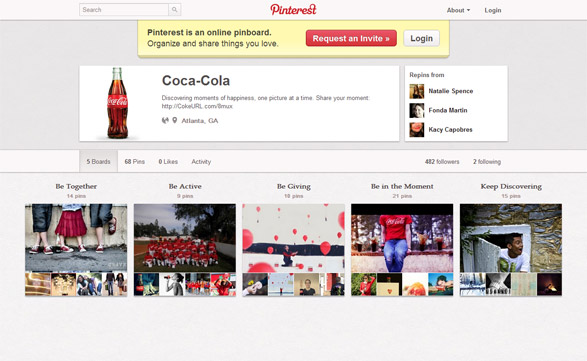This screenshot has width=587, height=361.
Task: Click second small thumbnail under Be Active
Action: pos(172,284)
